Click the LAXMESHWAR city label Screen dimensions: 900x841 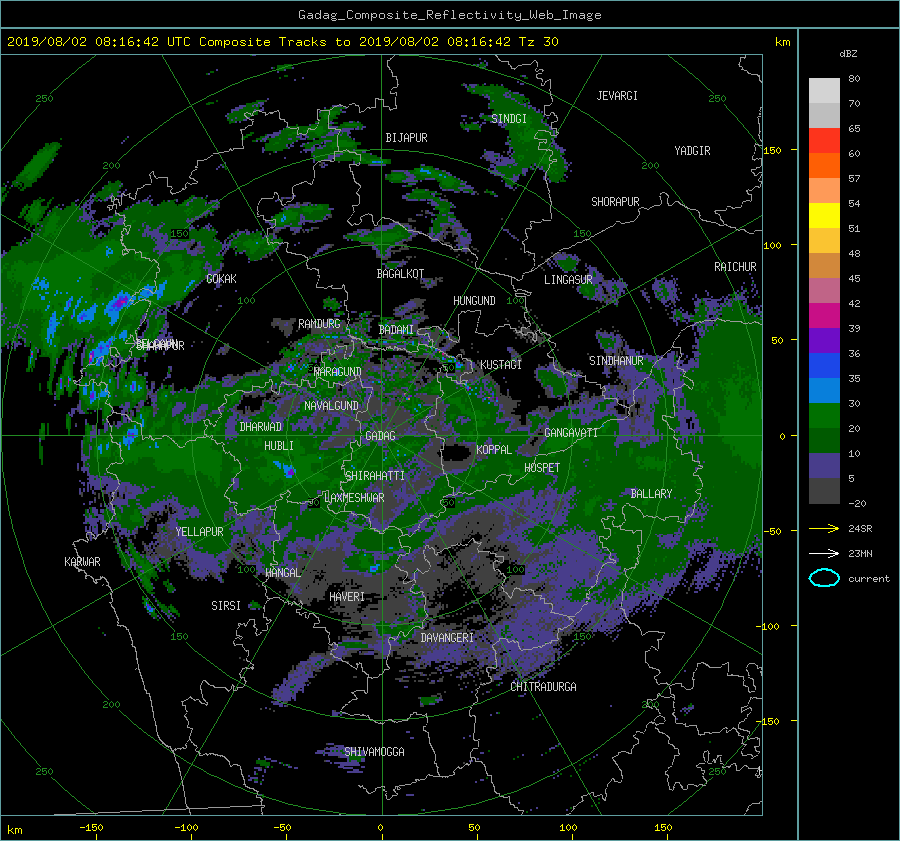click(354, 498)
